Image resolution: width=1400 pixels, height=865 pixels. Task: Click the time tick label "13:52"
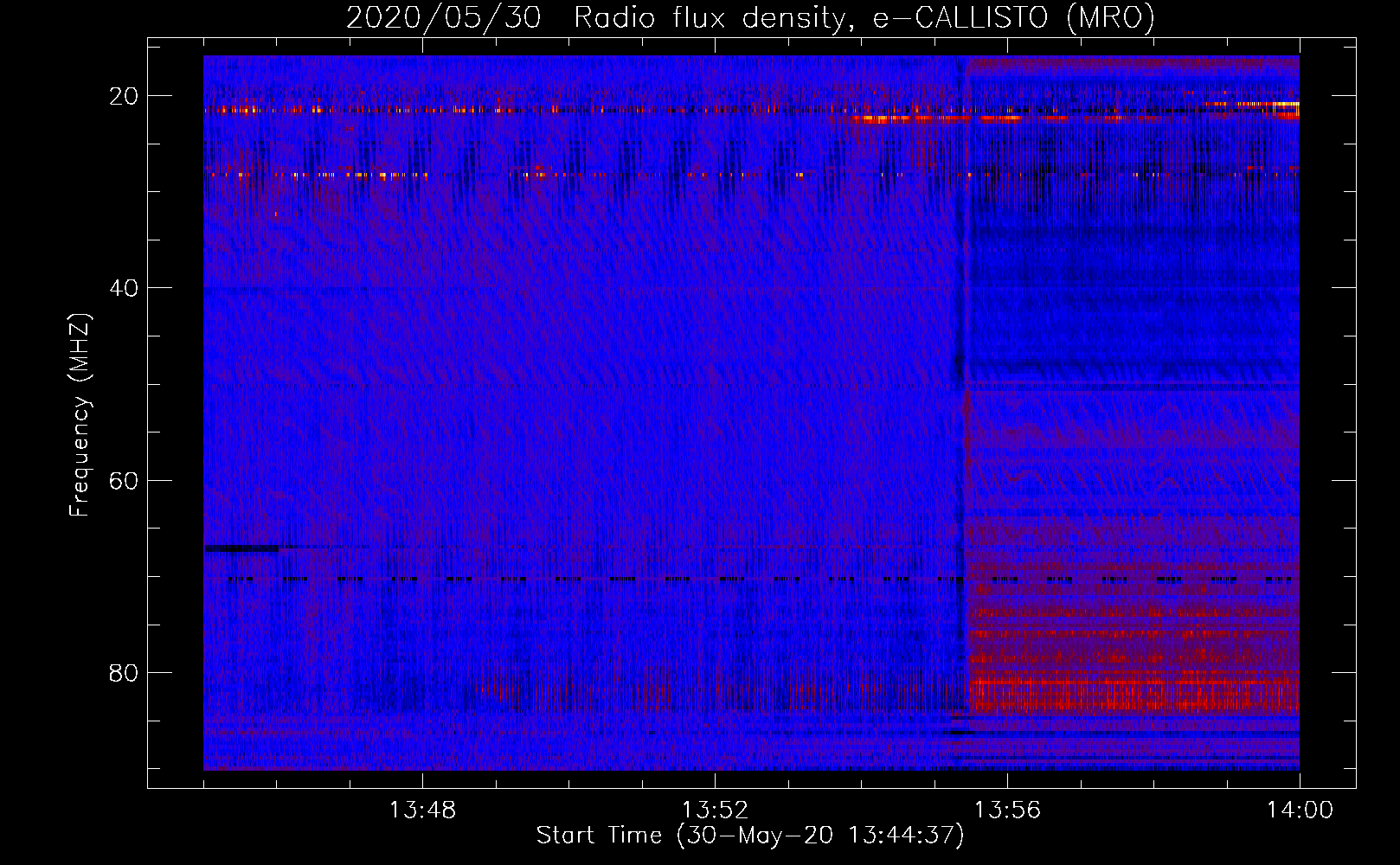(715, 811)
